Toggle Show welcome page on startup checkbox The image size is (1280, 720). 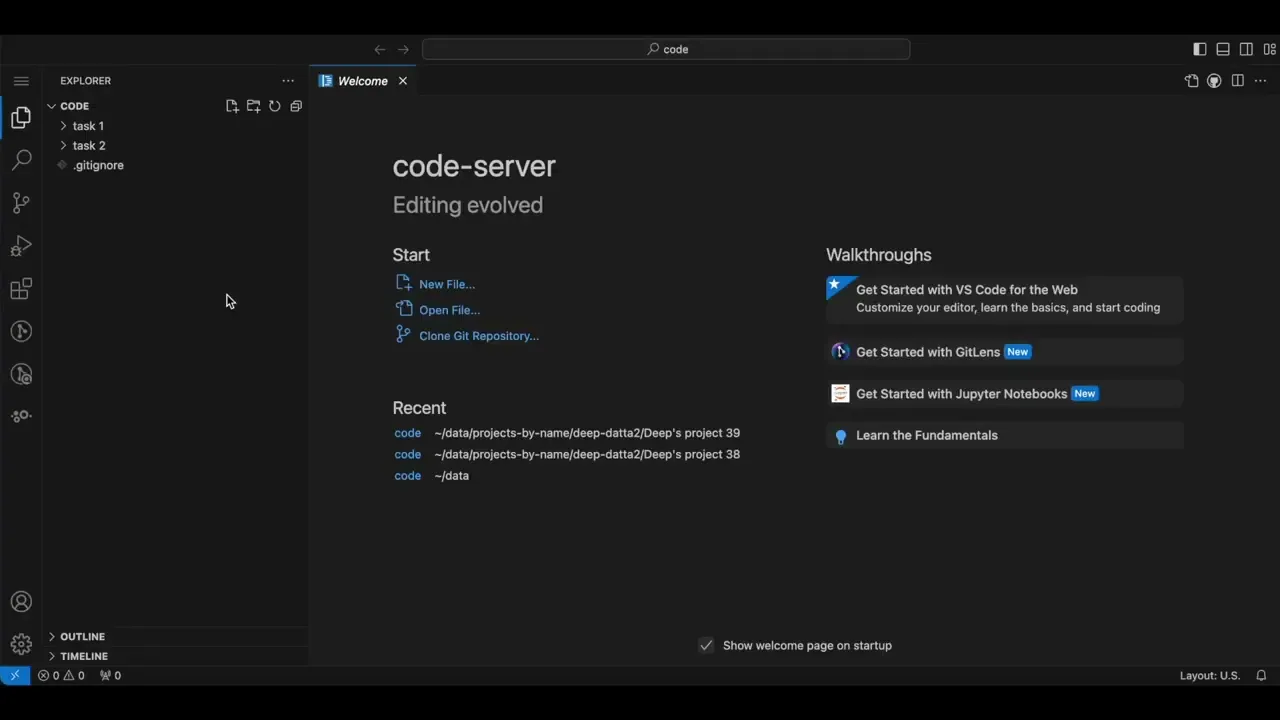tap(706, 645)
